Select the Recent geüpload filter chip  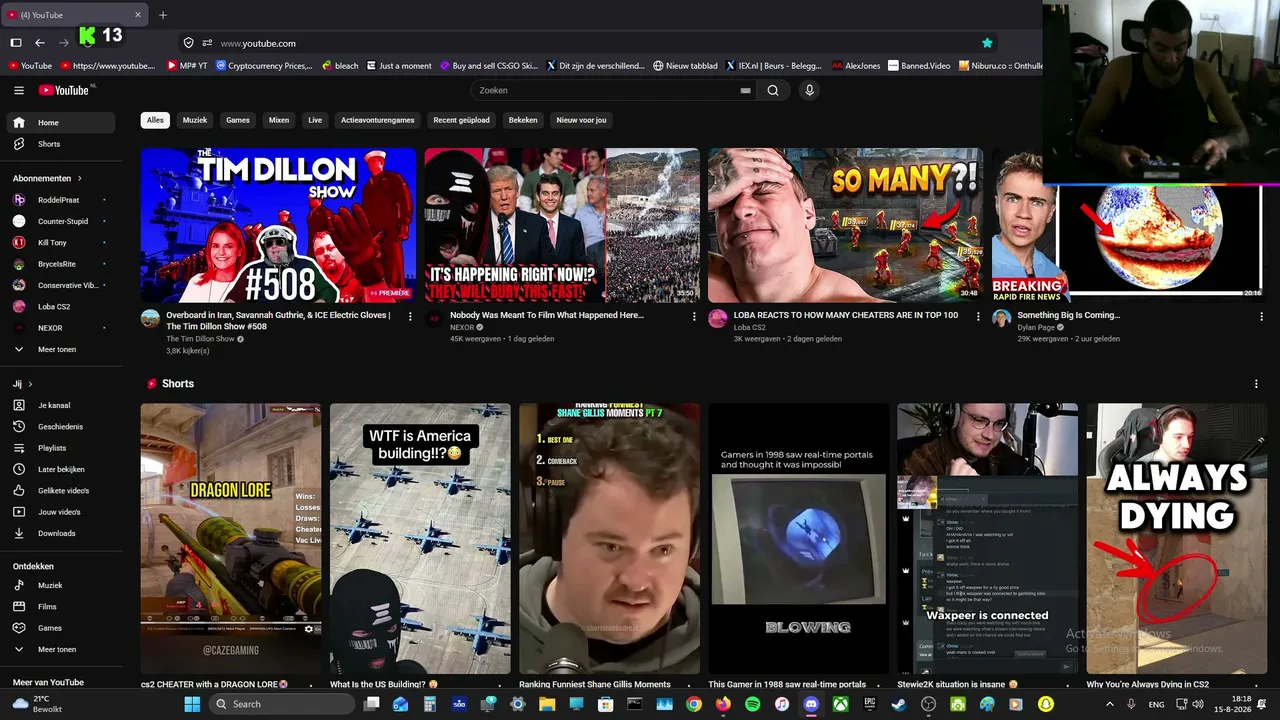pos(461,120)
